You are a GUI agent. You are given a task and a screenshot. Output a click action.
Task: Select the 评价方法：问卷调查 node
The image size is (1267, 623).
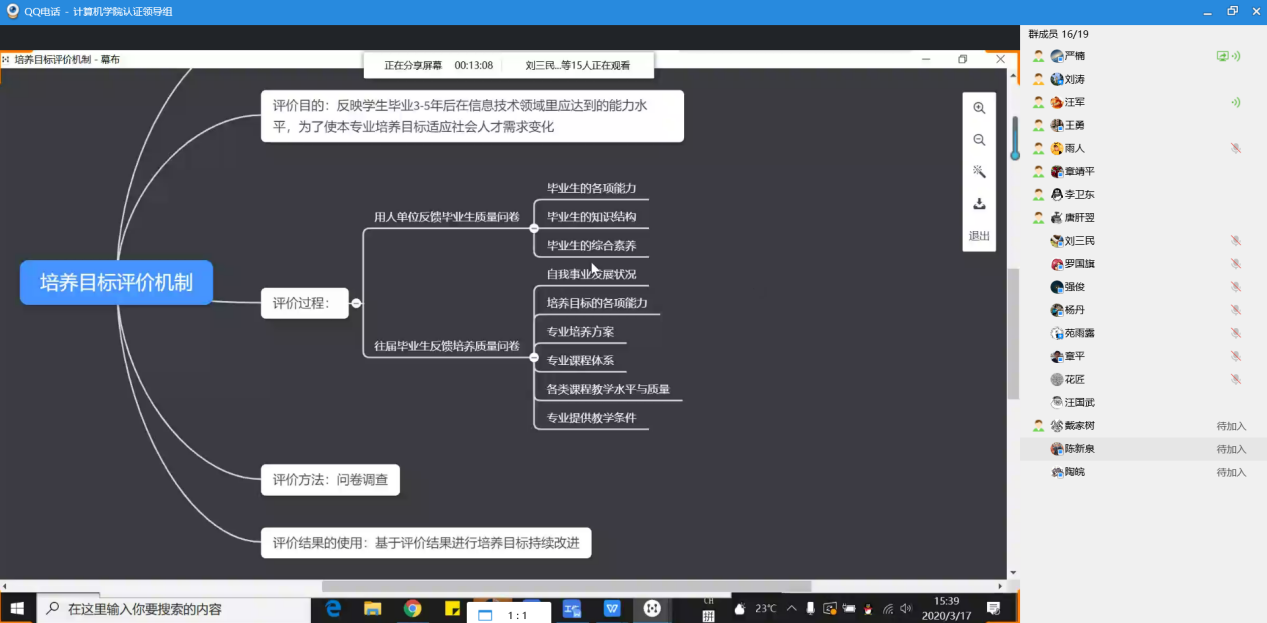click(x=330, y=480)
